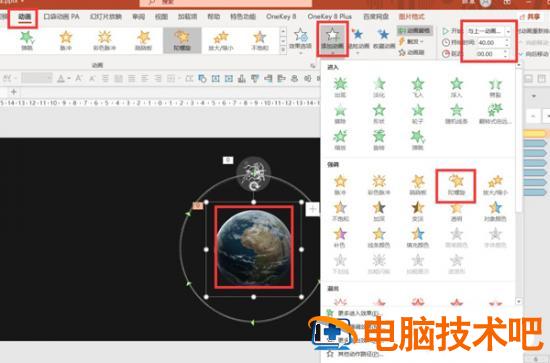Activate the 动画刷 animation painter
The image size is (550, 363).
click(x=412, y=52)
